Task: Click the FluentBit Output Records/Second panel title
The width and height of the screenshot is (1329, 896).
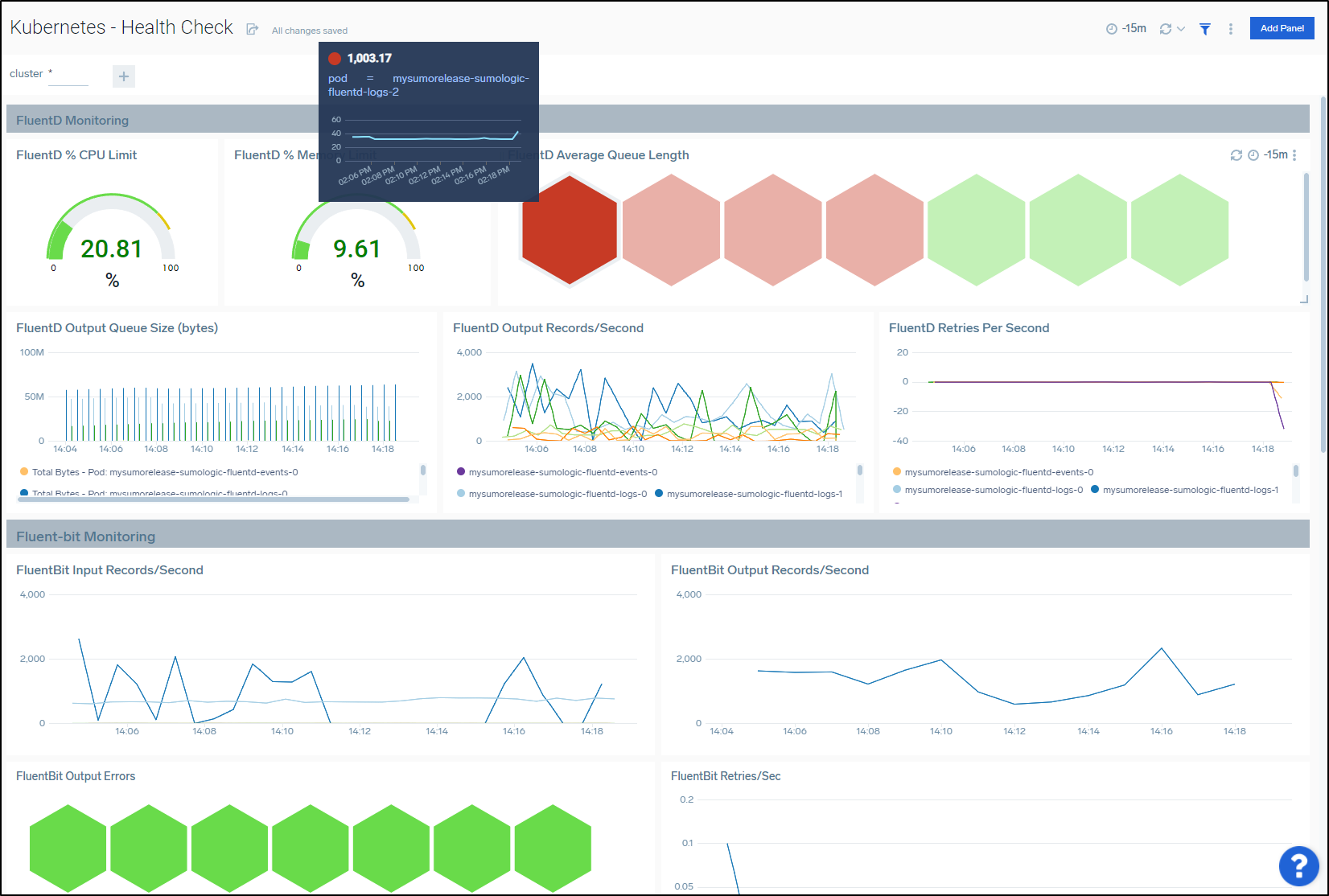Action: tap(770, 570)
